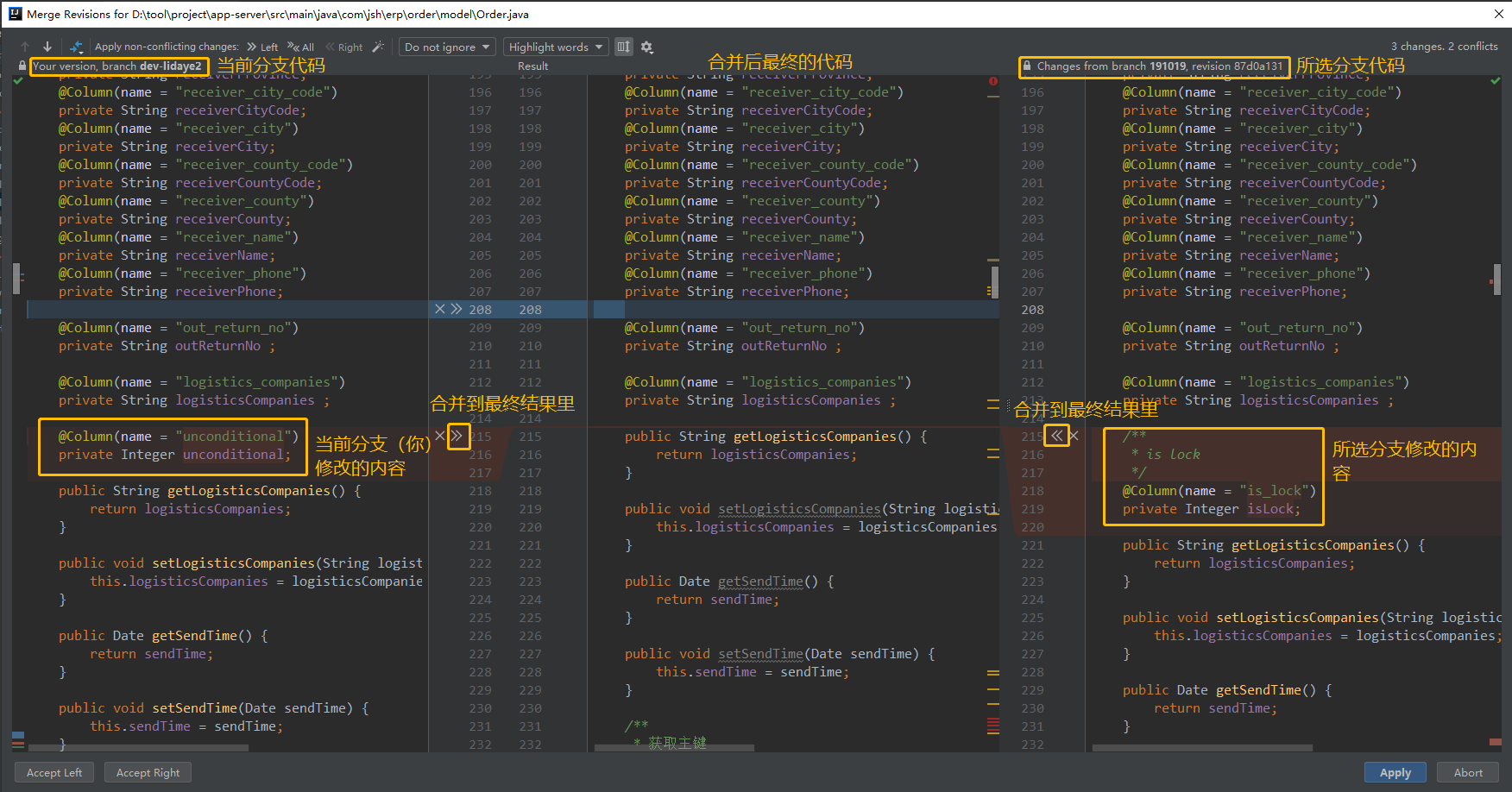Click 'public Date getSendTime()' in Result pane
1512x792 pixels.
(x=729, y=581)
